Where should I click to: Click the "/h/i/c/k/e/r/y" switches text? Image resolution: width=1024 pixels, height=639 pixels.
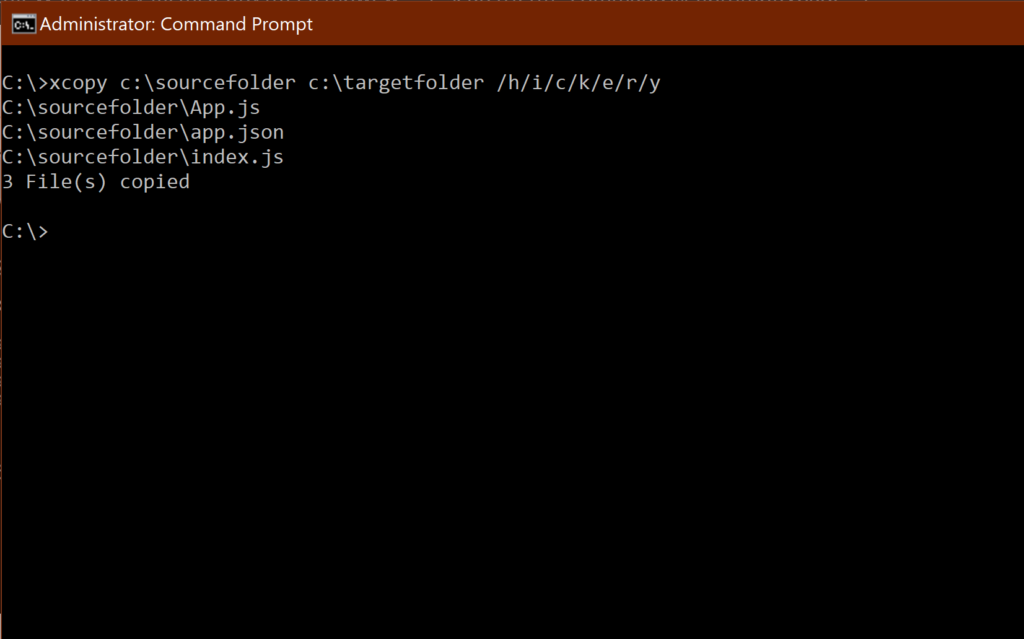pos(579,83)
